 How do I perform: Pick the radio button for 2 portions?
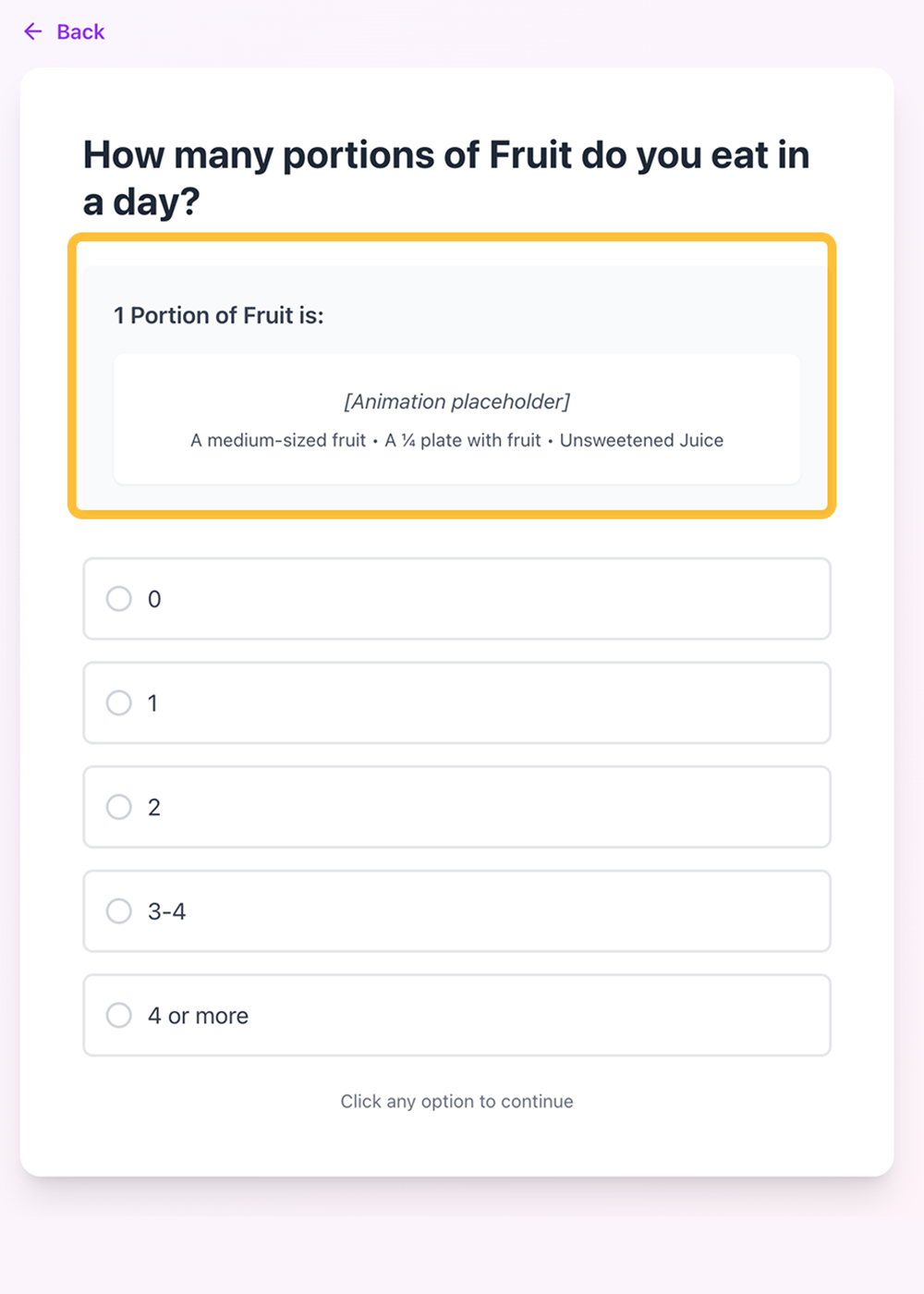coord(119,807)
